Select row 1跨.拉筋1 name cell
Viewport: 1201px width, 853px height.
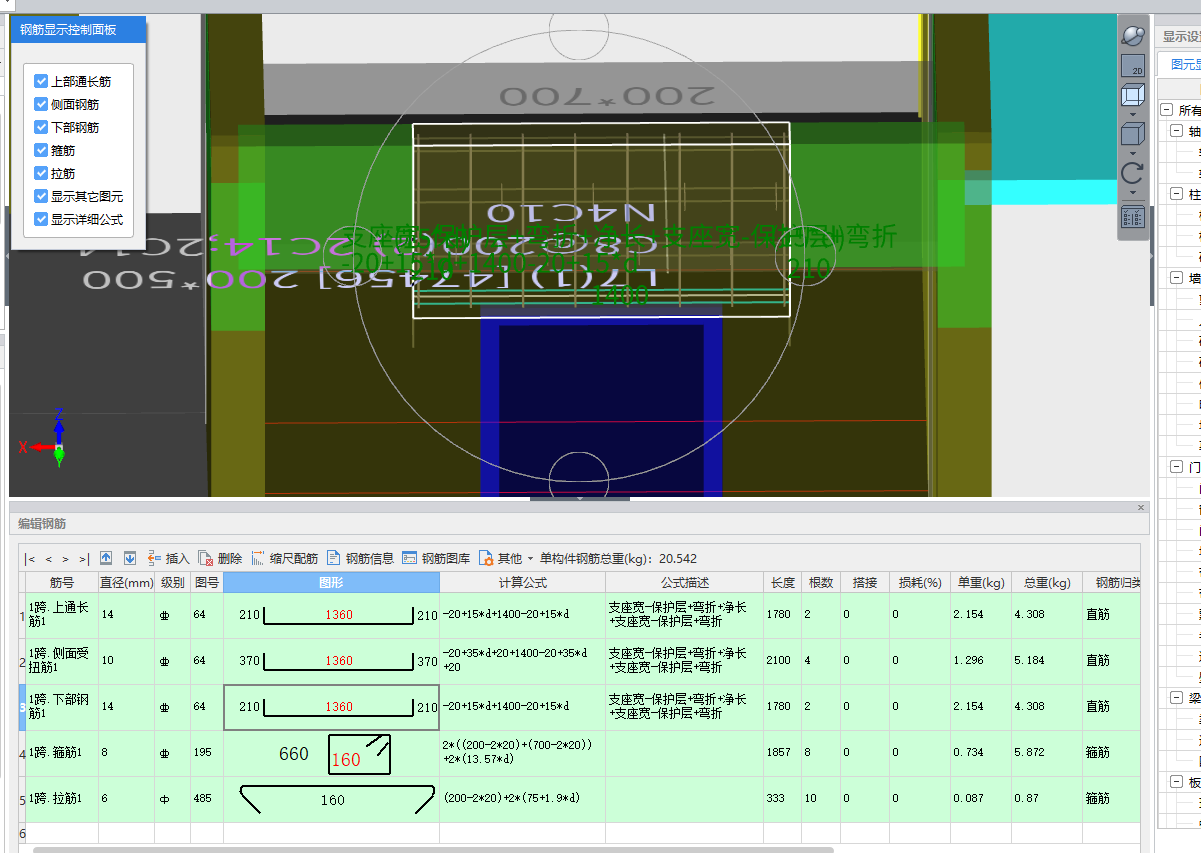click(x=62, y=799)
